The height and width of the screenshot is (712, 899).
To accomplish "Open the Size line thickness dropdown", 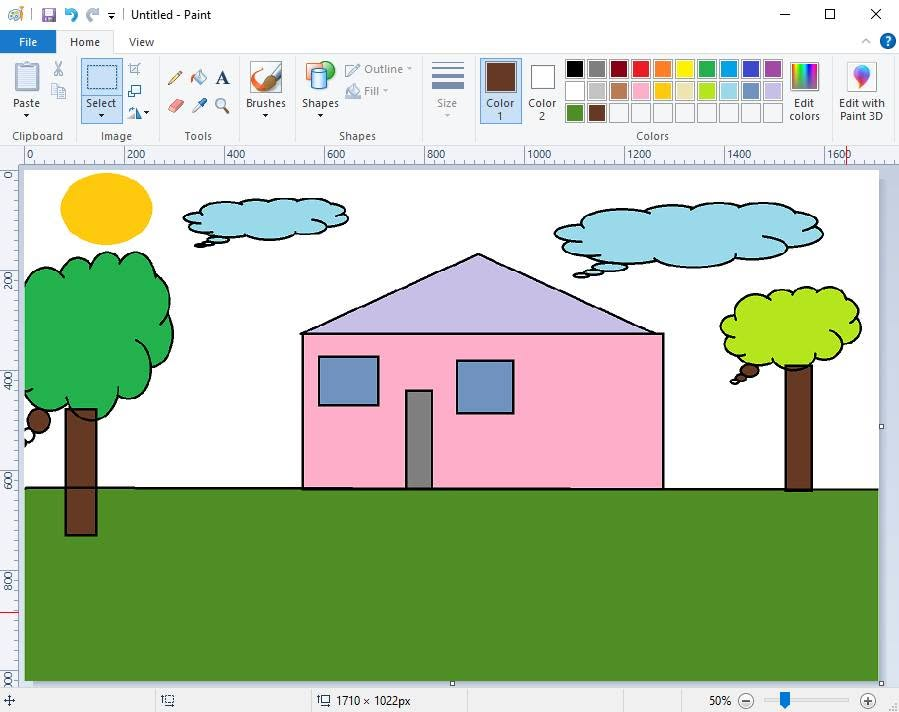I will 447,89.
